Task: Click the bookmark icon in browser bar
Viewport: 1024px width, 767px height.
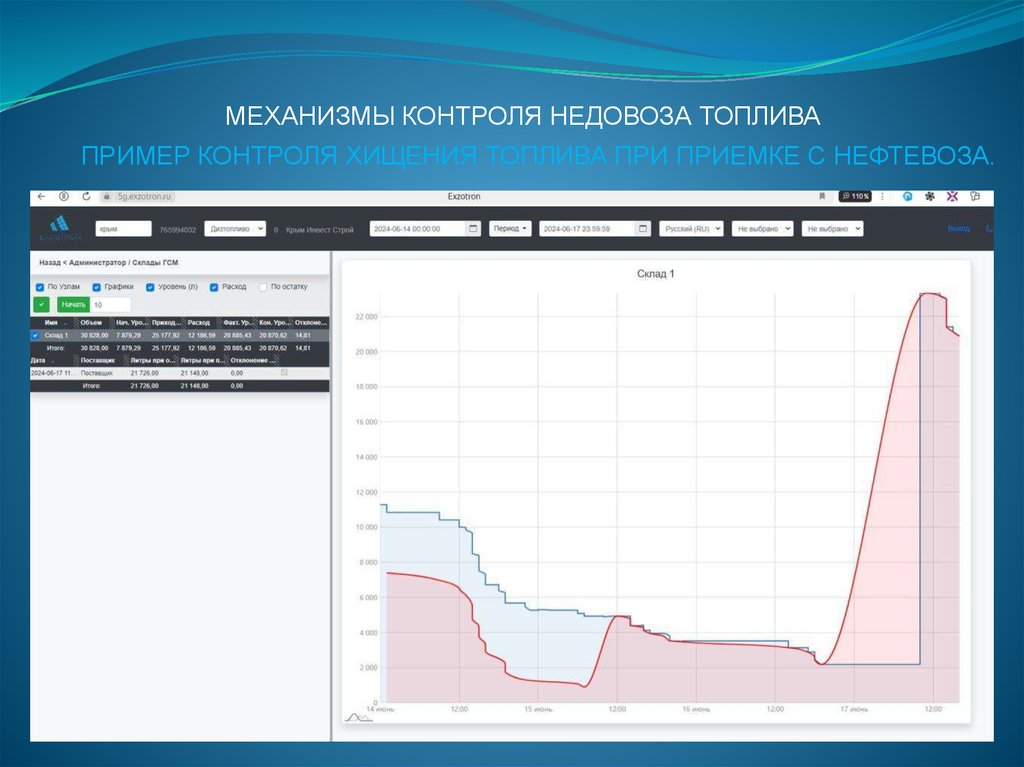Action: click(822, 196)
